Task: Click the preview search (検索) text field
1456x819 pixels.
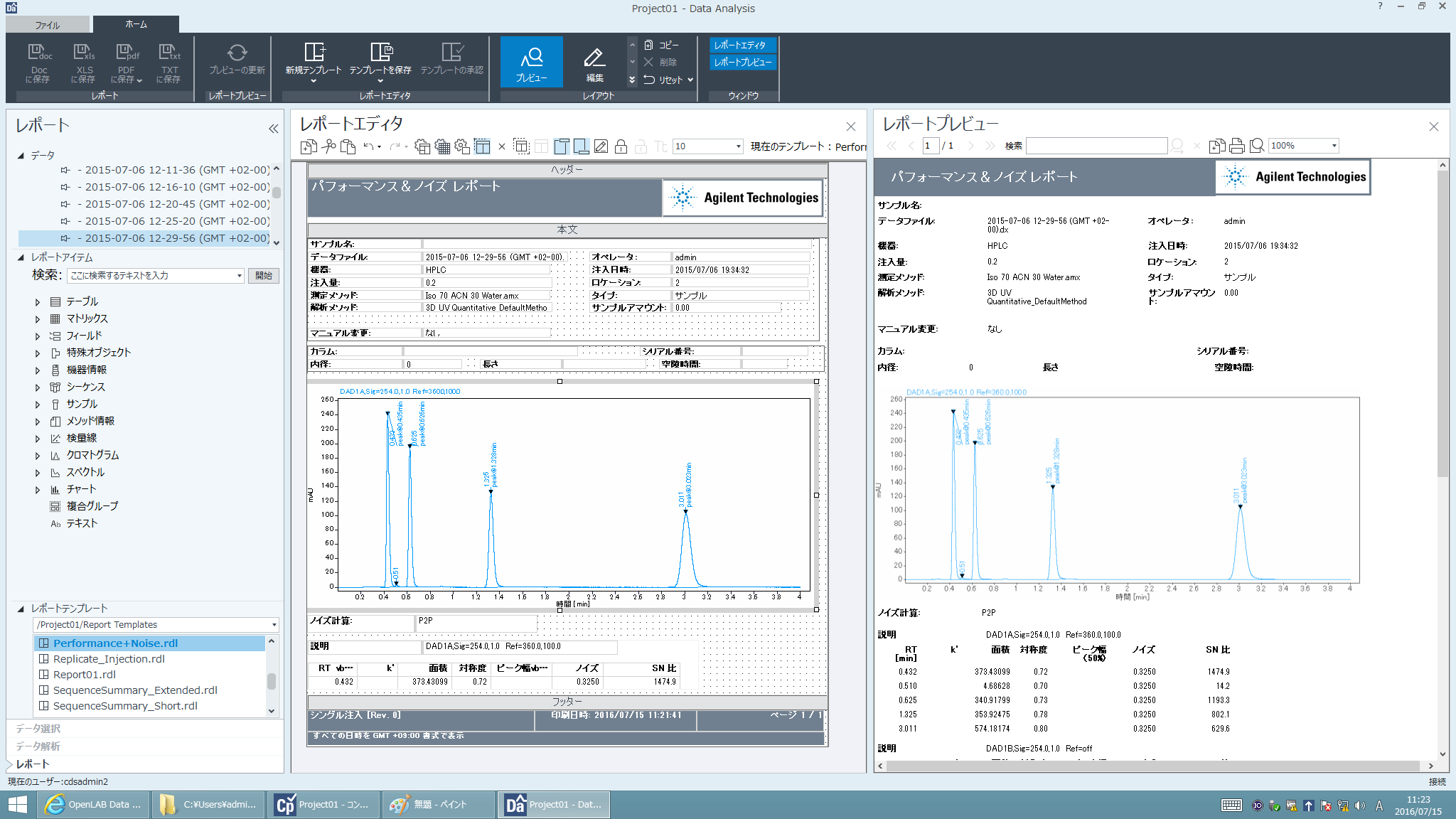Action: pyautogui.click(x=1096, y=146)
